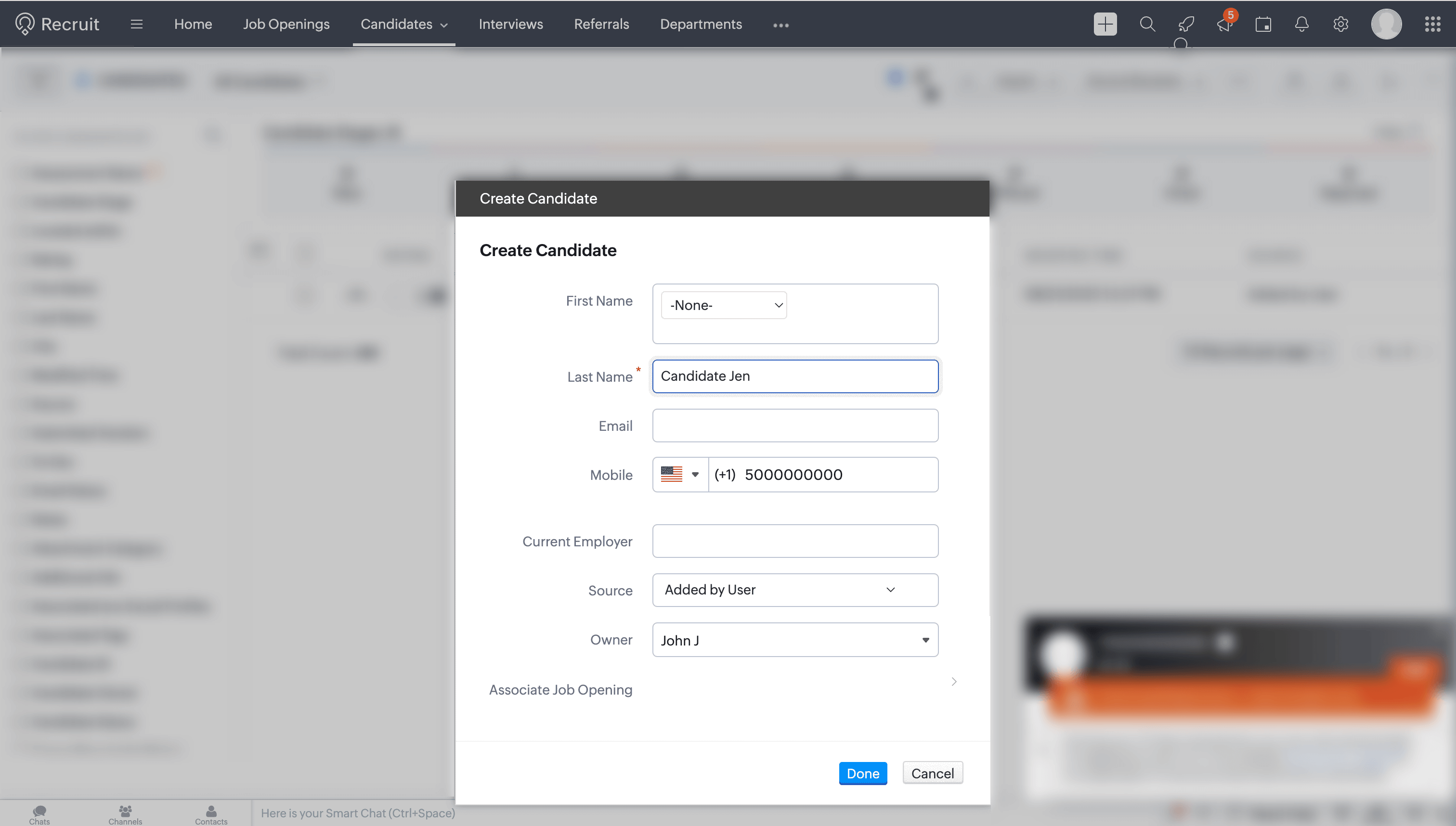Open announcements megaphone with badge 5
The image size is (1456, 826).
coord(1224,25)
